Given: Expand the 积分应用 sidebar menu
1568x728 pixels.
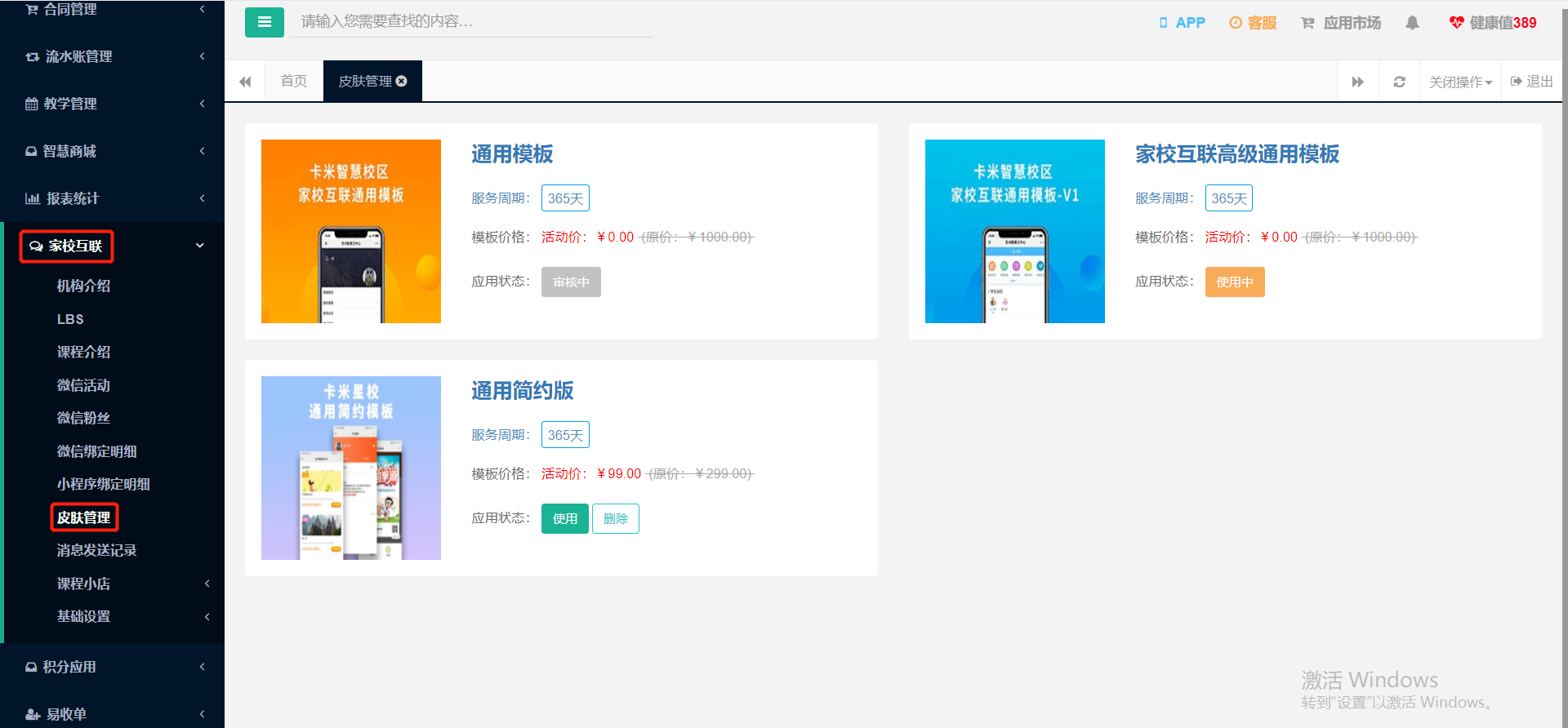Looking at the screenshot, I should tap(113, 667).
